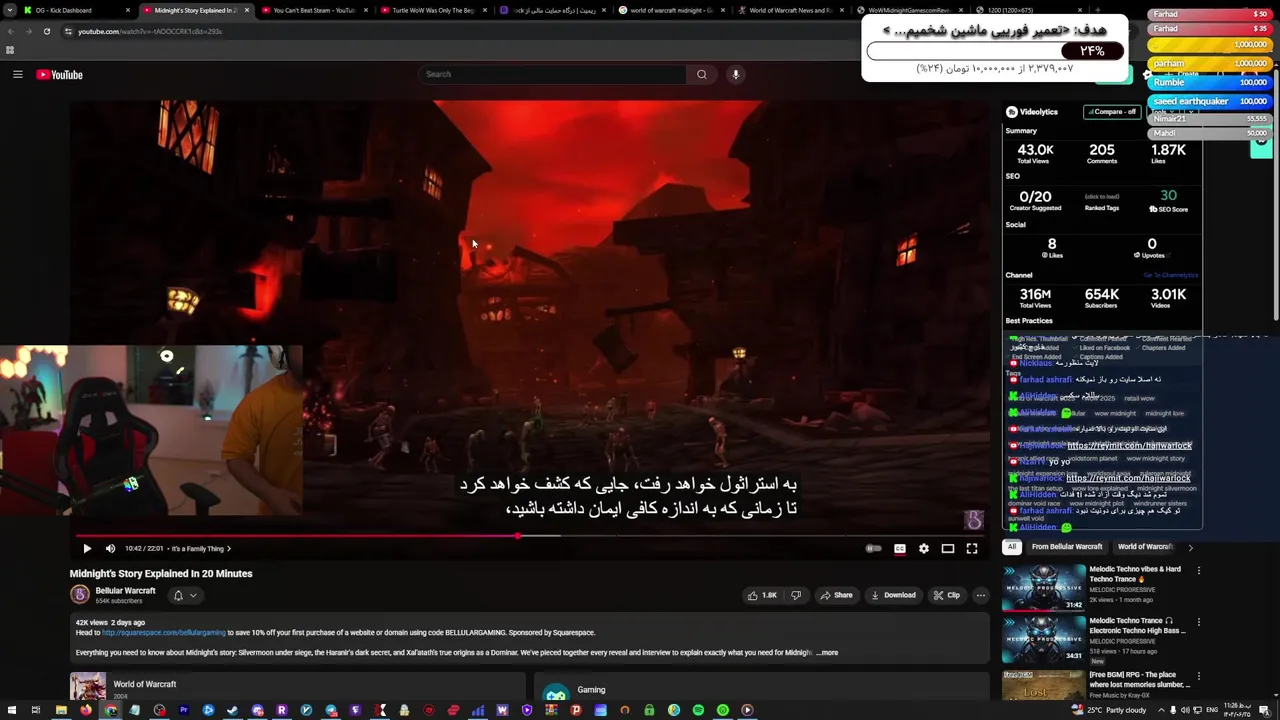Click the playhead scrubber dot
This screenshot has height=720, width=1280.
[518, 536]
